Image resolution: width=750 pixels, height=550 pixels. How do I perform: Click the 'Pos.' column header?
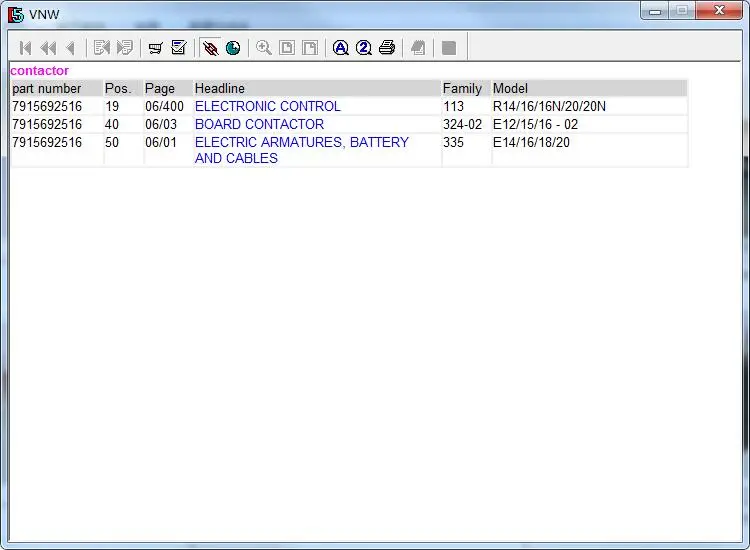(118, 88)
